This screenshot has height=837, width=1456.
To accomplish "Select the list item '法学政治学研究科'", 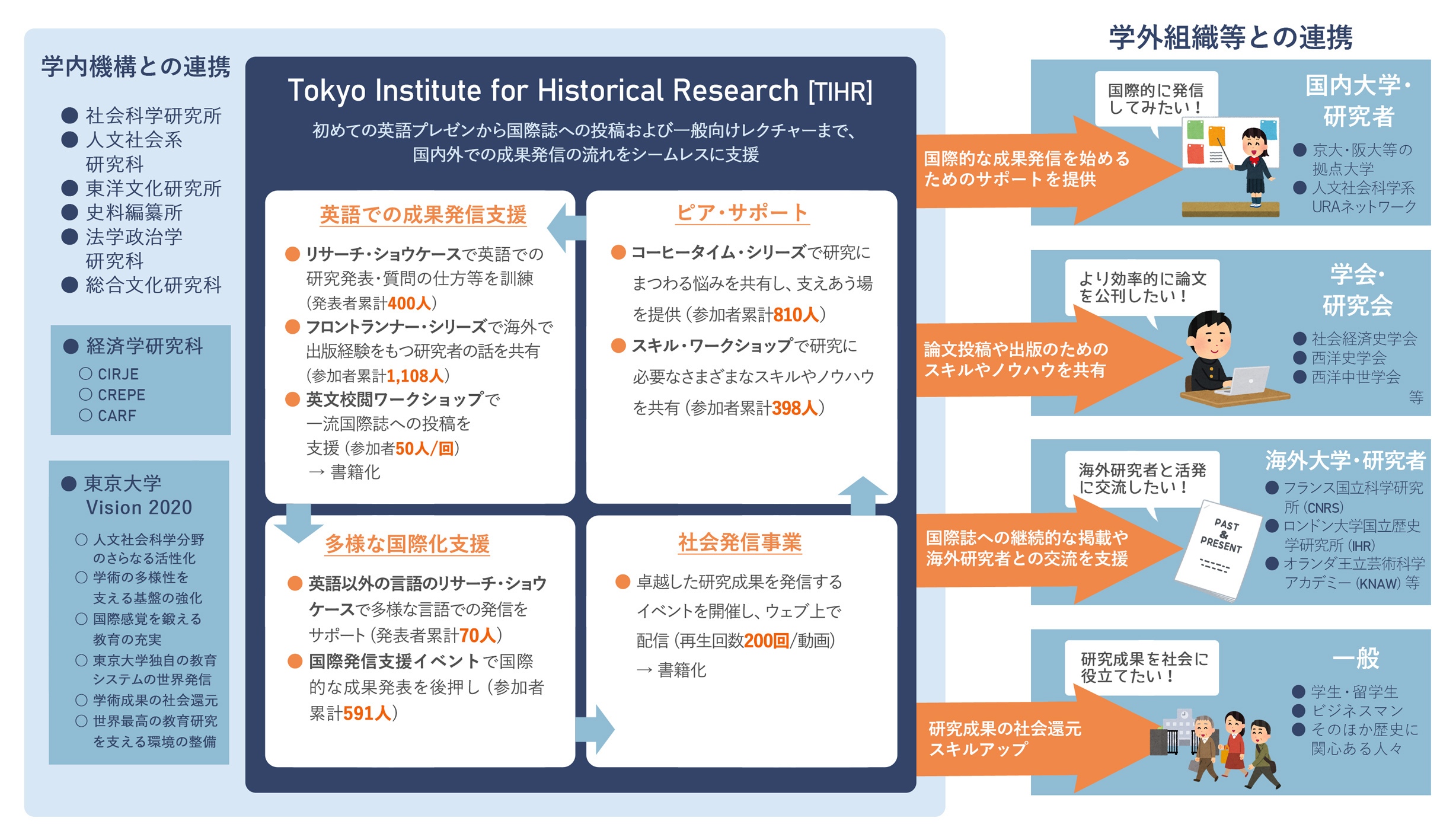I will [x=123, y=249].
